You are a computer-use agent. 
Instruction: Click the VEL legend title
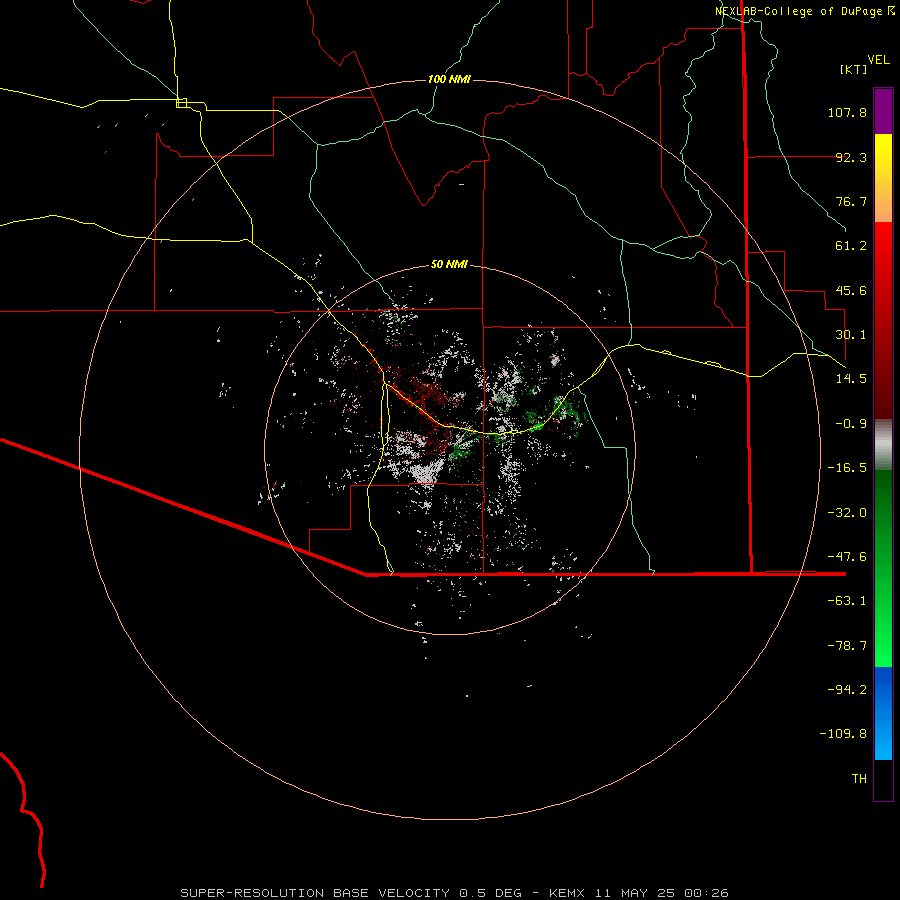tap(878, 59)
